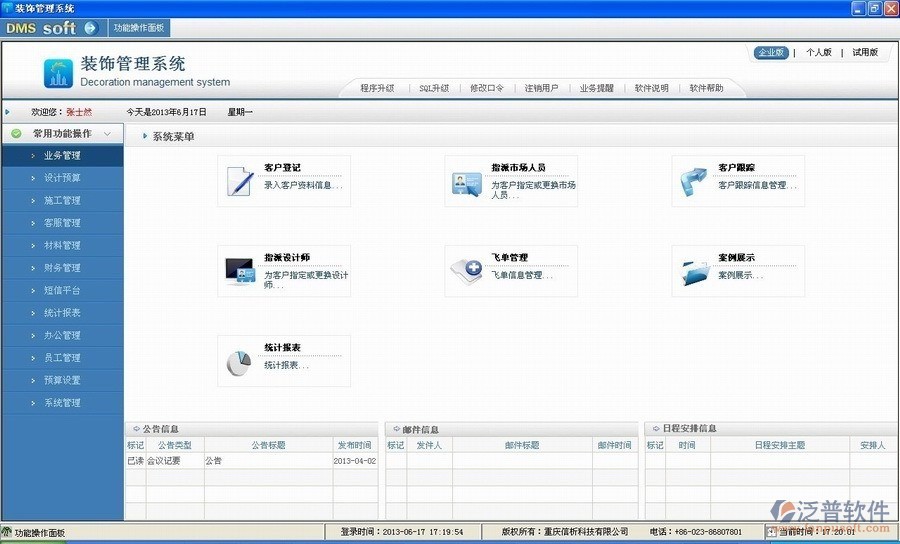Select 业务管理 in the left menu
Viewport: 900px width, 544px height.
[62, 156]
